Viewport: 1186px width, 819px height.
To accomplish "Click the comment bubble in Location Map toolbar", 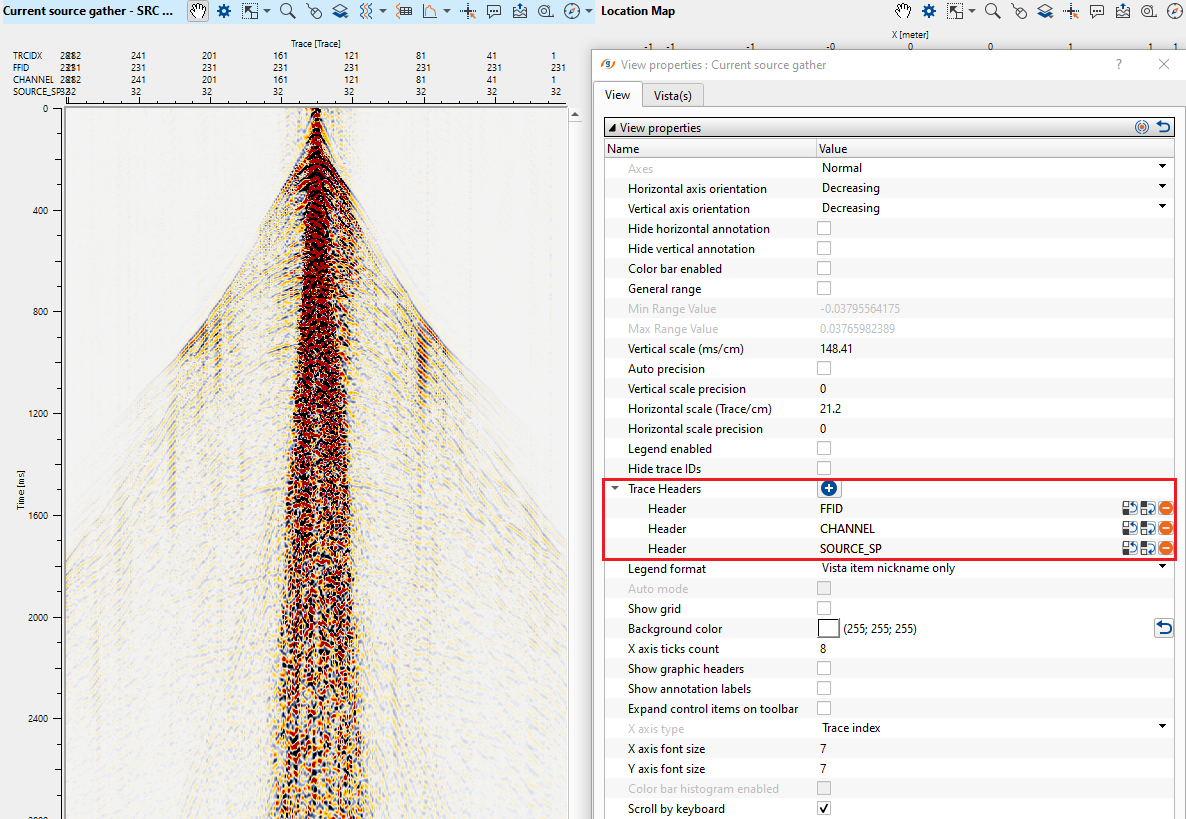I will click(x=1097, y=11).
